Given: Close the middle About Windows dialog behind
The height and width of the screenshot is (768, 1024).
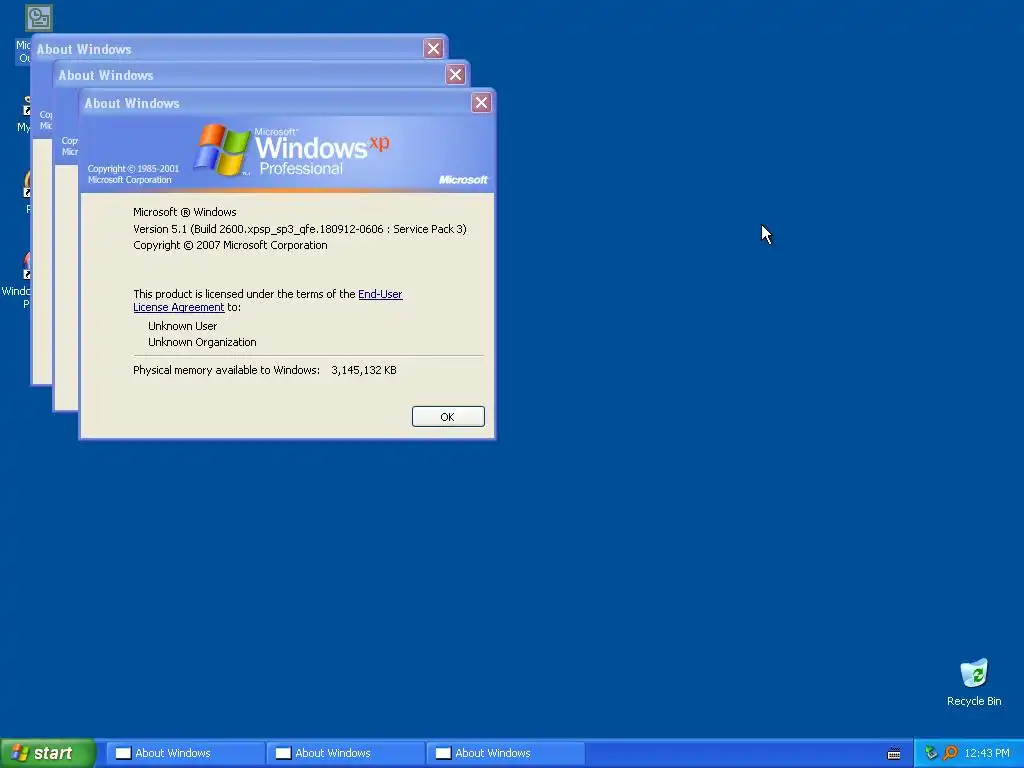Looking at the screenshot, I should pyautogui.click(x=455, y=74).
